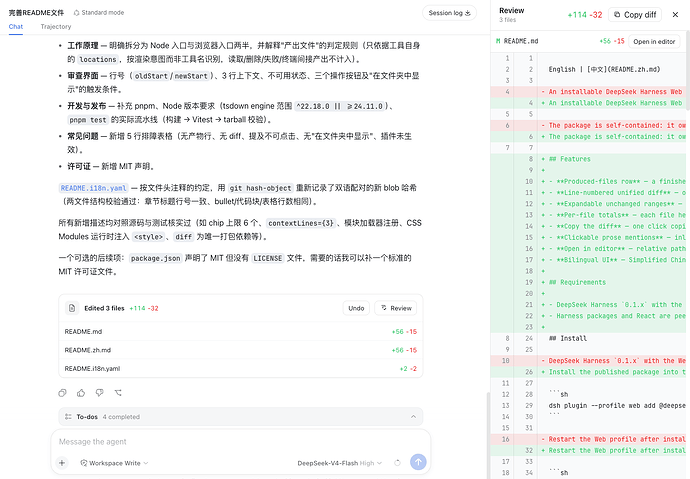
Task: Click 'English | [中文](README.zh.md)' diff line
Action: pos(590,69)
